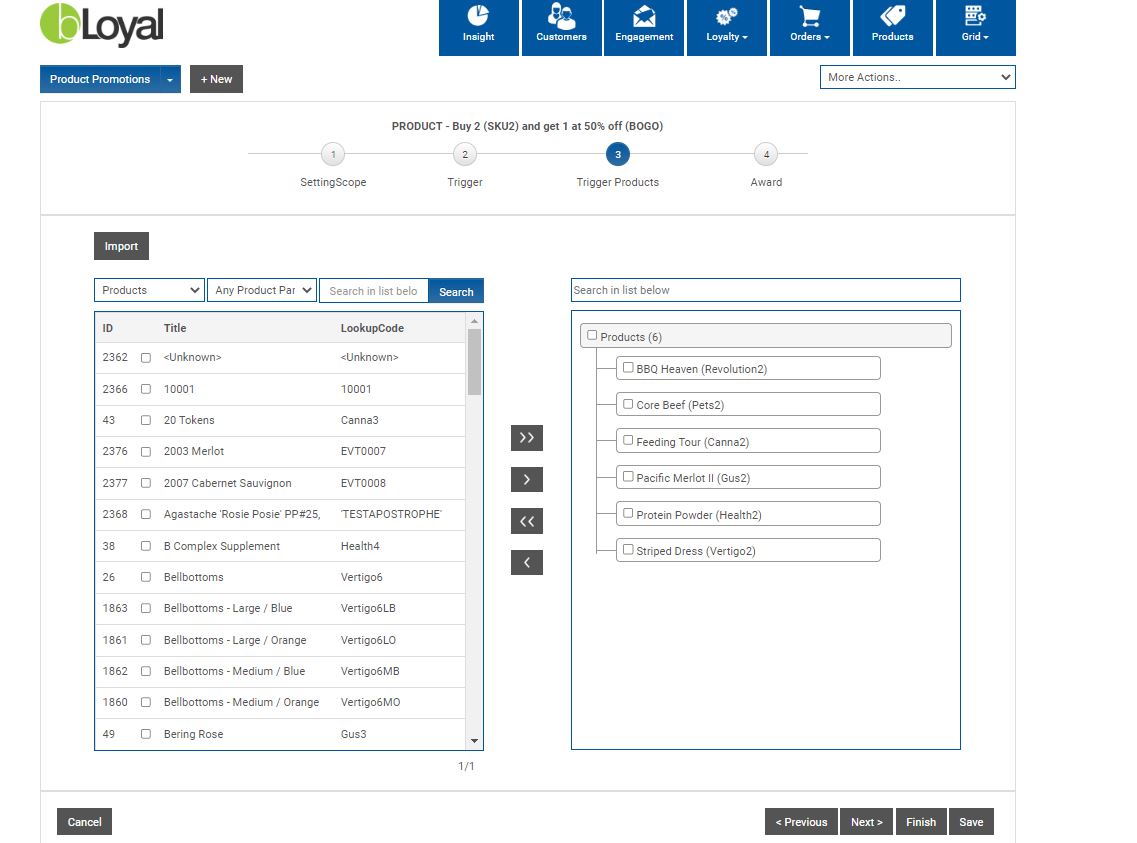Click the single left arrow remove button
Image resolution: width=1137 pixels, height=843 pixels.
pyautogui.click(x=526, y=563)
